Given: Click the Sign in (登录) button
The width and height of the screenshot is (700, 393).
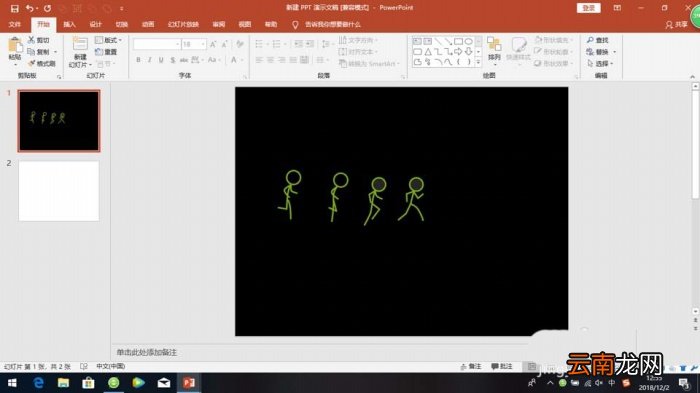Looking at the screenshot, I should pos(588,8).
